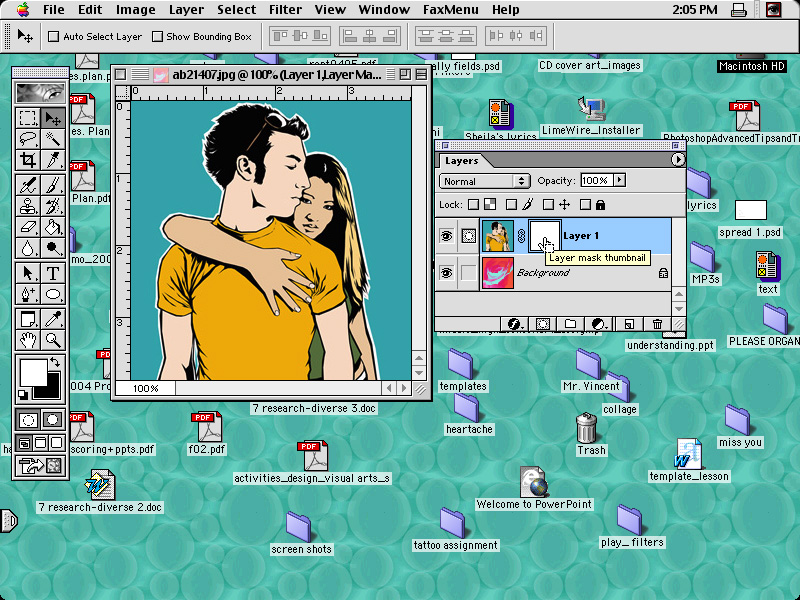Screen dimensions: 800x600
Task: Select the Notes tool
Action: 28,319
